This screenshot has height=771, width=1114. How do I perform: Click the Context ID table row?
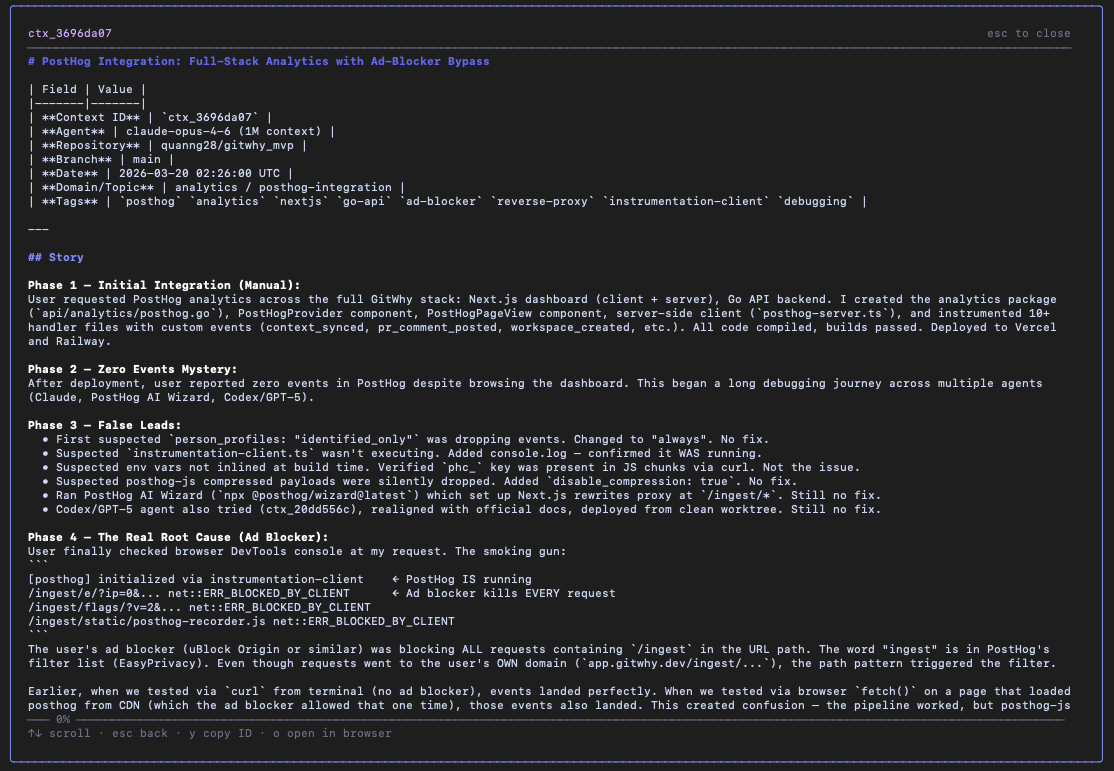coord(150,117)
